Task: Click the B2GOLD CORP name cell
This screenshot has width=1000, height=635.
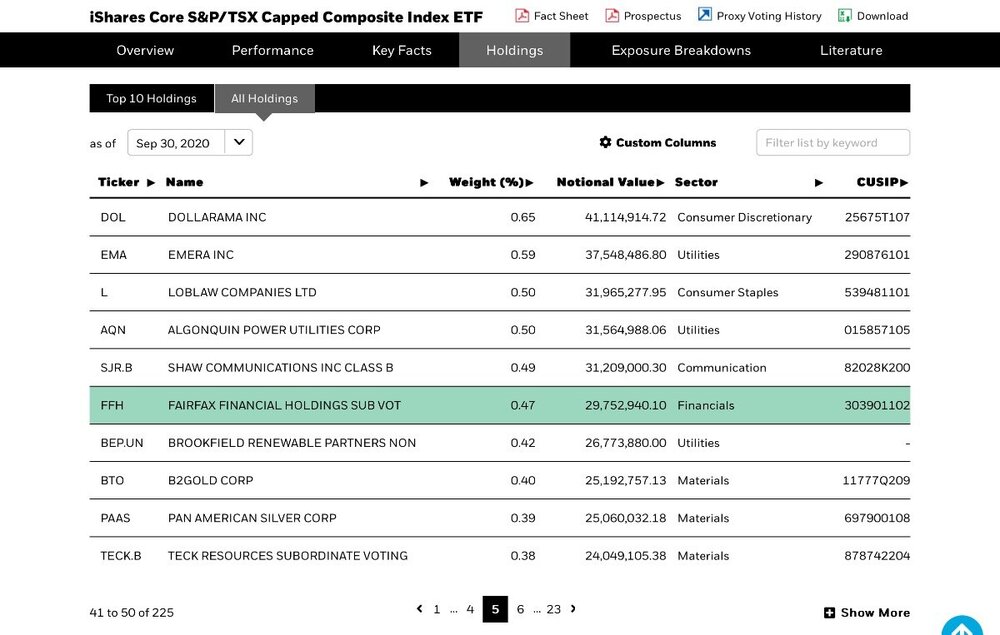Action: coord(210,481)
